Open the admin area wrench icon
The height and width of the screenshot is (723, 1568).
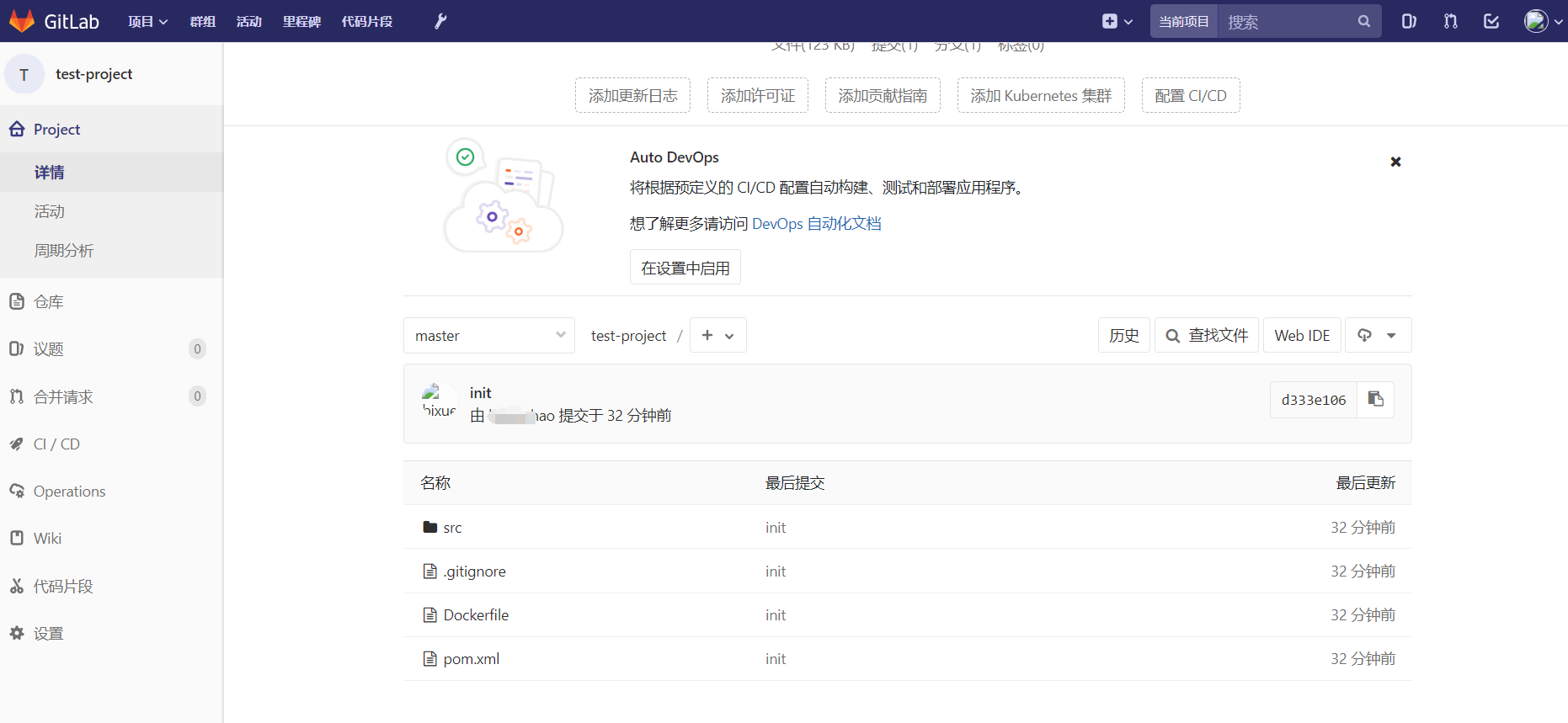[440, 21]
